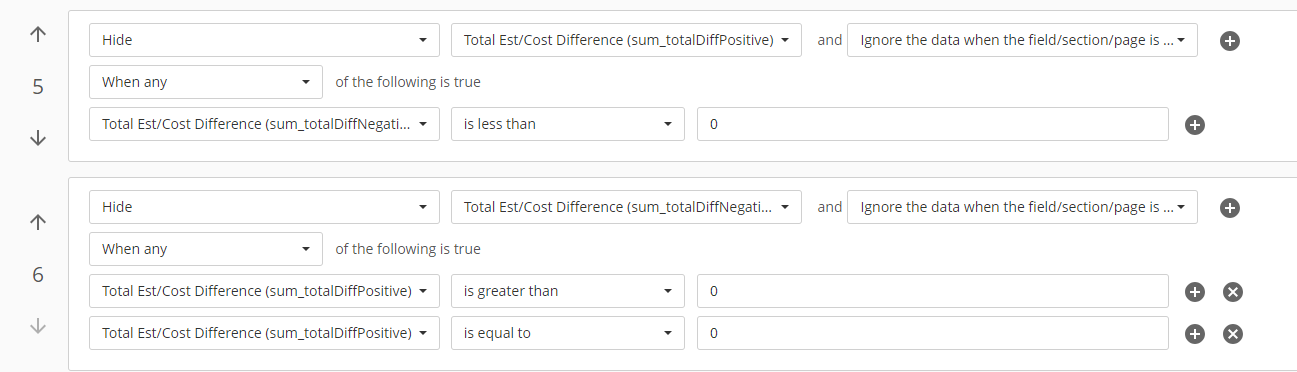Click value field of 'is equal to' row
Screen dimensions: 1297x372
point(933,333)
